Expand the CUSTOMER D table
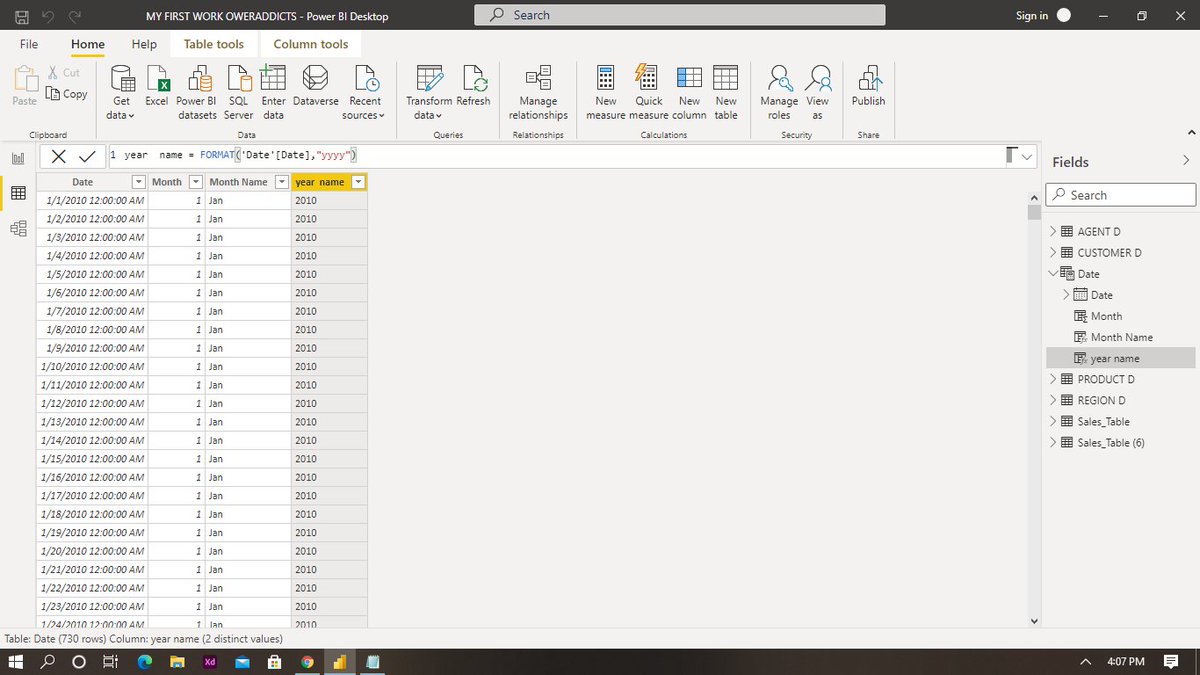This screenshot has height=675, width=1200. (1052, 252)
